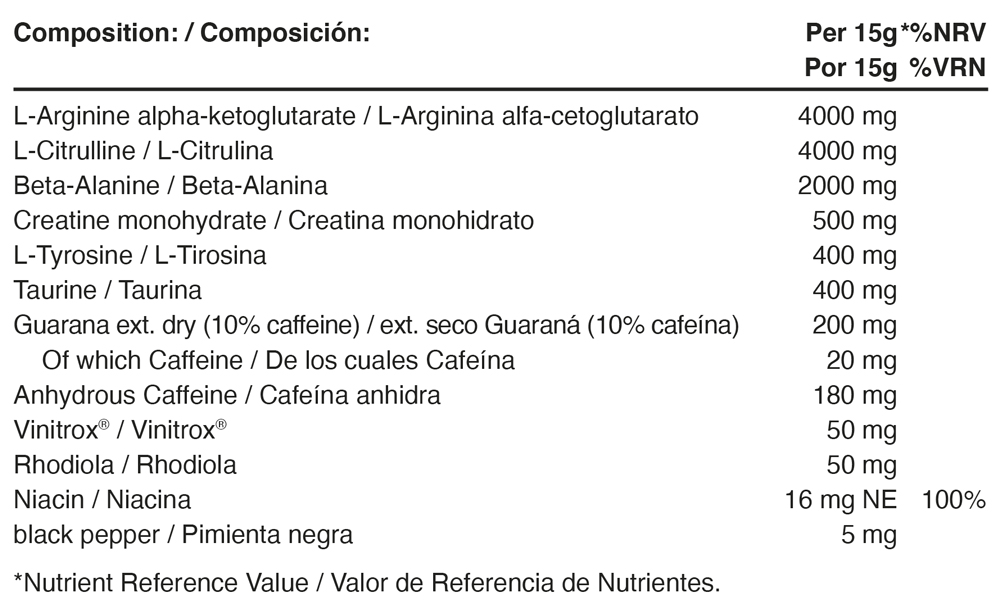Screen dimensions: 1000x613
Task: Select 'Of which Caffeine' sub-row
Action: (x=279, y=360)
